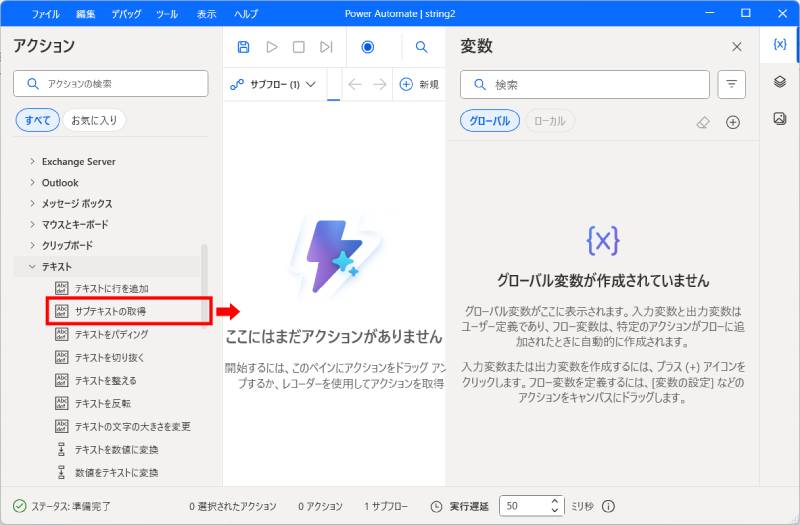Image resolution: width=800 pixels, height=525 pixels.
Task: Select the テキストを整える action
Action: click(x=95, y=380)
